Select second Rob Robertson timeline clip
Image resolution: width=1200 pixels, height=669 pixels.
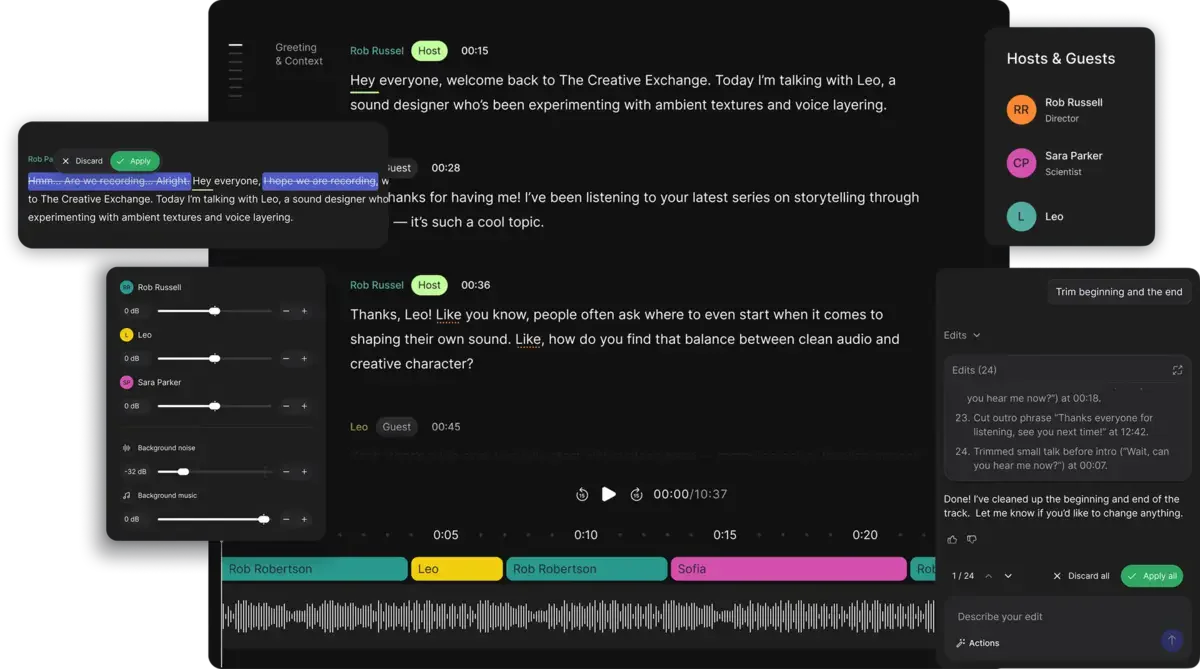(587, 569)
